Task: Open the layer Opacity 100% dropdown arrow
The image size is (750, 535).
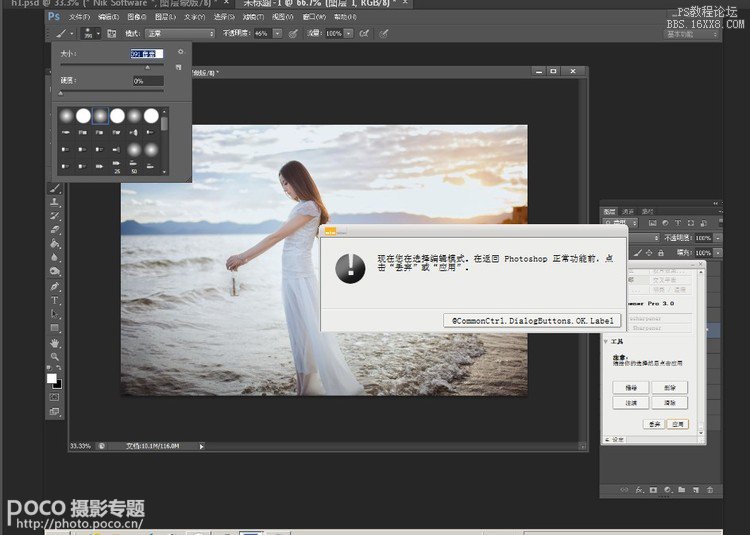Action: click(x=717, y=238)
